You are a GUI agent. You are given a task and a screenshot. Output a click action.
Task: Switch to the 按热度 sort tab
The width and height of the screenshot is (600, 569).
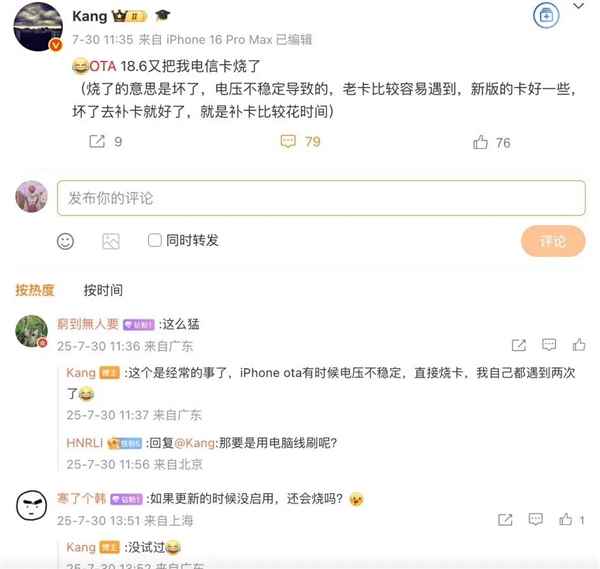click(35, 290)
